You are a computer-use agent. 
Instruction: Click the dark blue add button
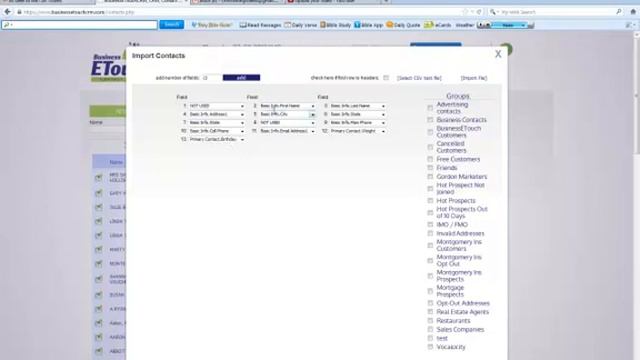point(241,78)
